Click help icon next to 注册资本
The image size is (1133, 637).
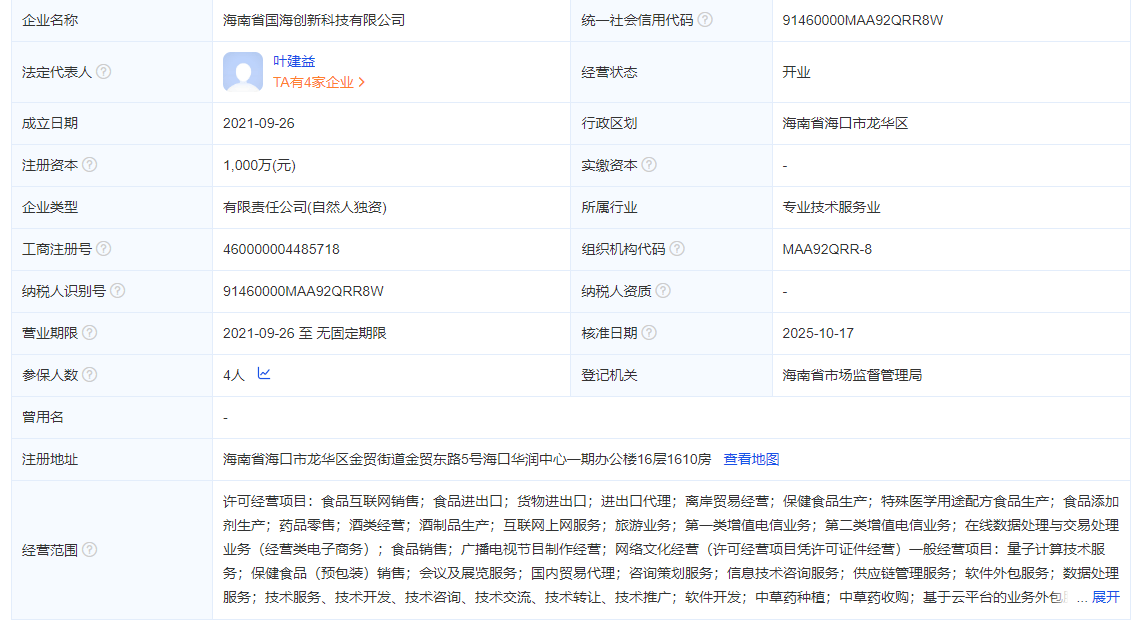coord(90,165)
